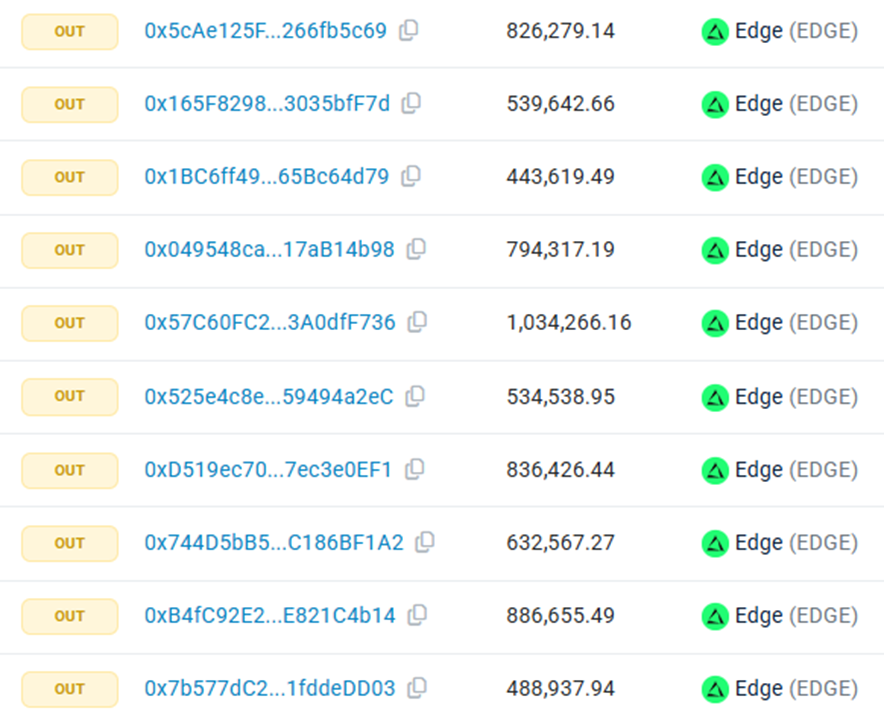Select amount 826,279.14
The width and height of the screenshot is (884, 726).
[560, 31]
